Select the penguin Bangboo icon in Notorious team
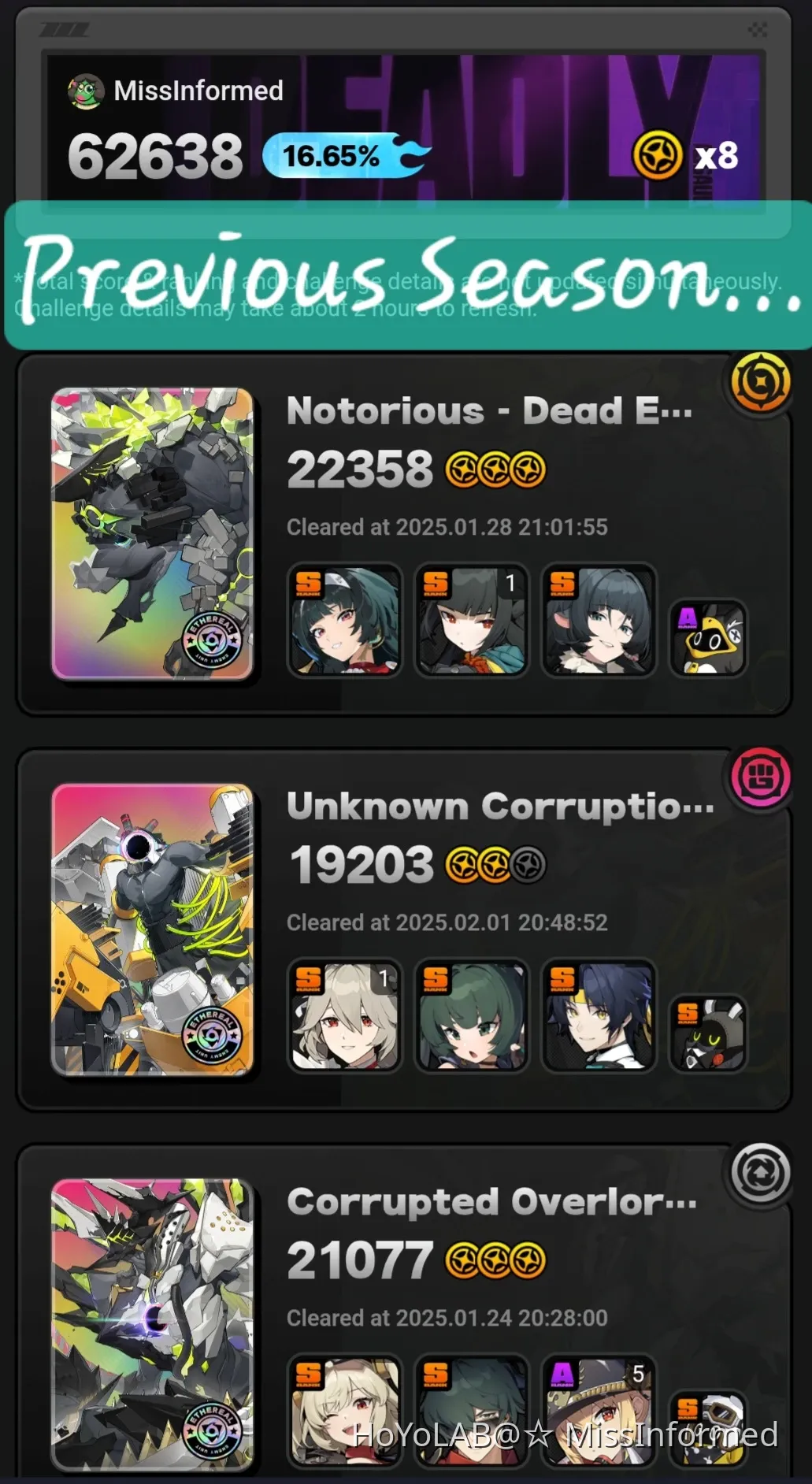 pyautogui.click(x=708, y=639)
